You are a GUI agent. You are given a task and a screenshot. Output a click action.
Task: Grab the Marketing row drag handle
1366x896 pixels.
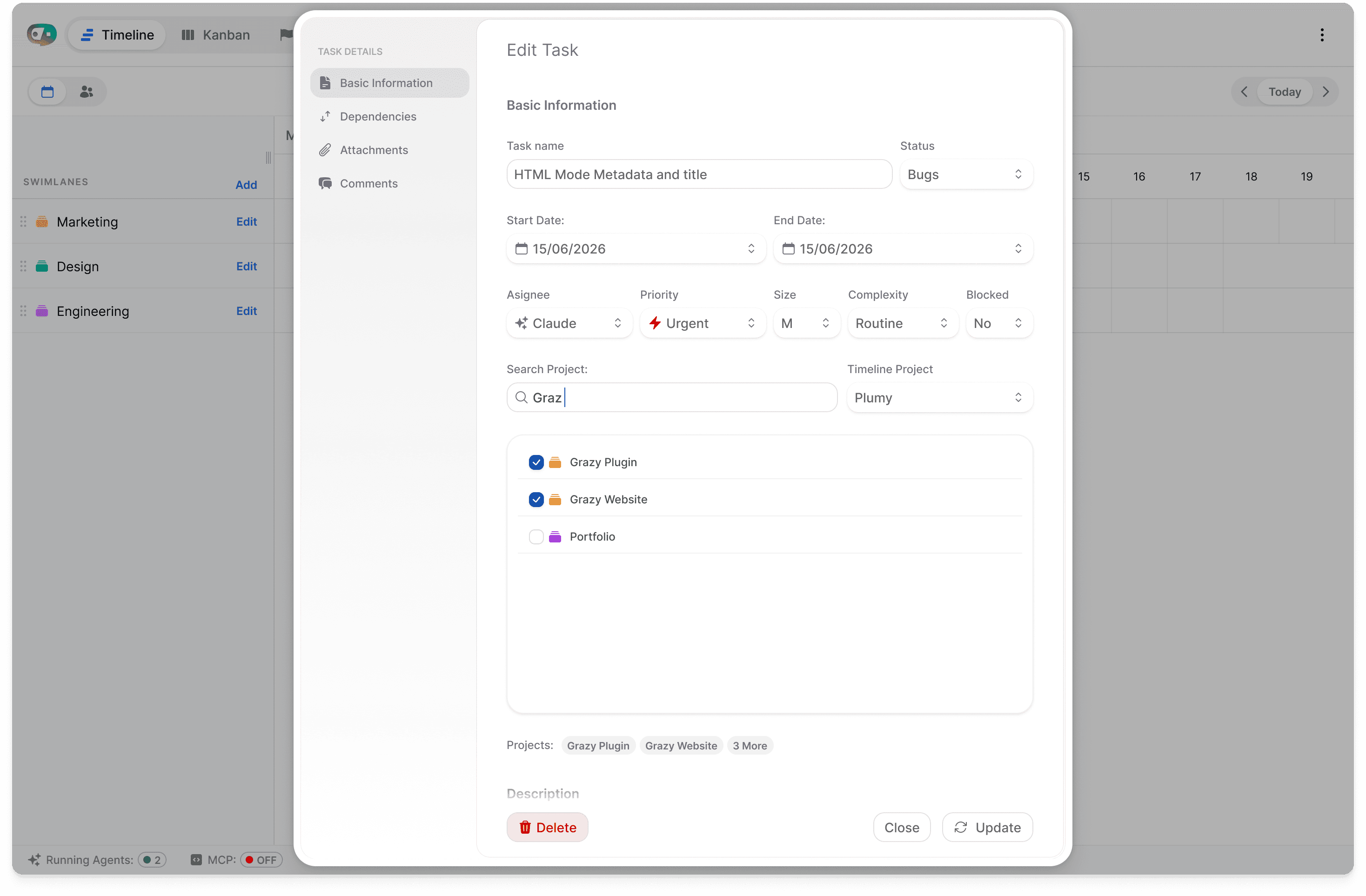click(24, 221)
